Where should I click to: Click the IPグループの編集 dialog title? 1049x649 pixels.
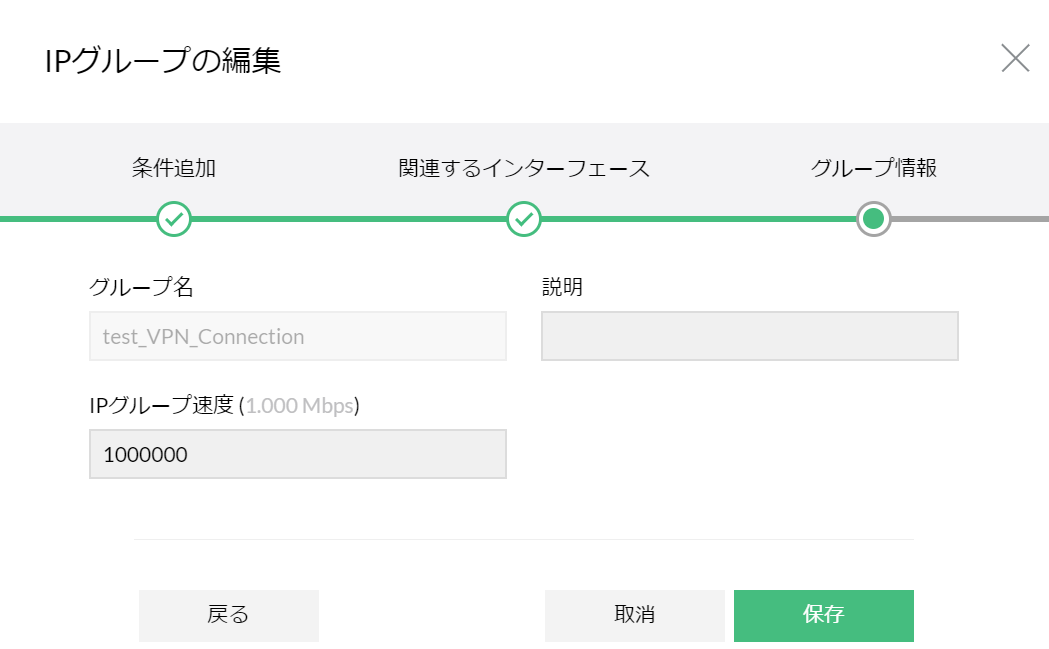(x=163, y=61)
